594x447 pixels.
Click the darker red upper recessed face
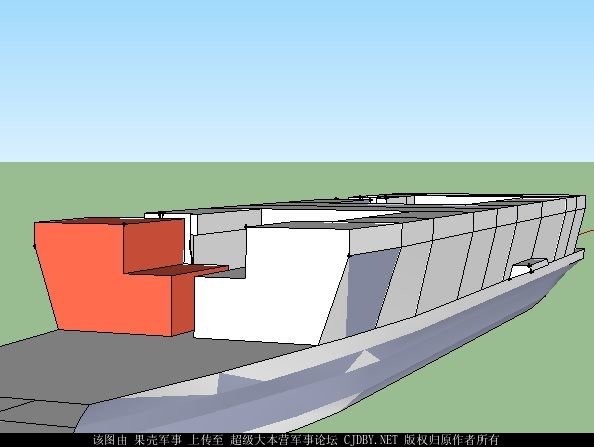click(x=153, y=245)
